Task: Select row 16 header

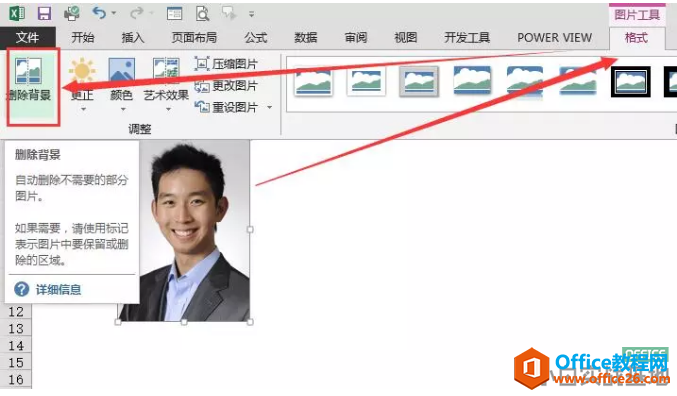Action: 16,380
